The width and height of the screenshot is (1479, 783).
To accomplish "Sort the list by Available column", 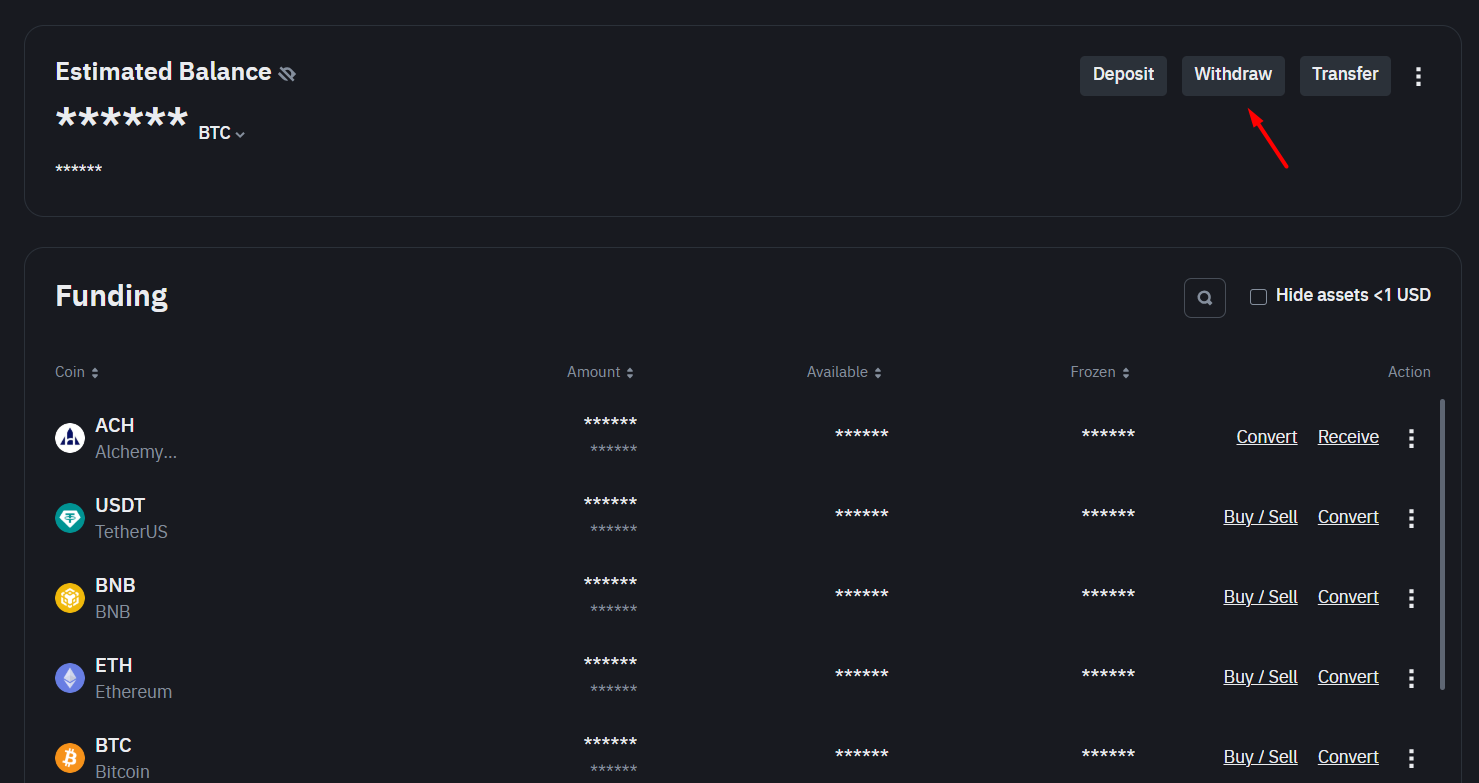I will (x=844, y=372).
